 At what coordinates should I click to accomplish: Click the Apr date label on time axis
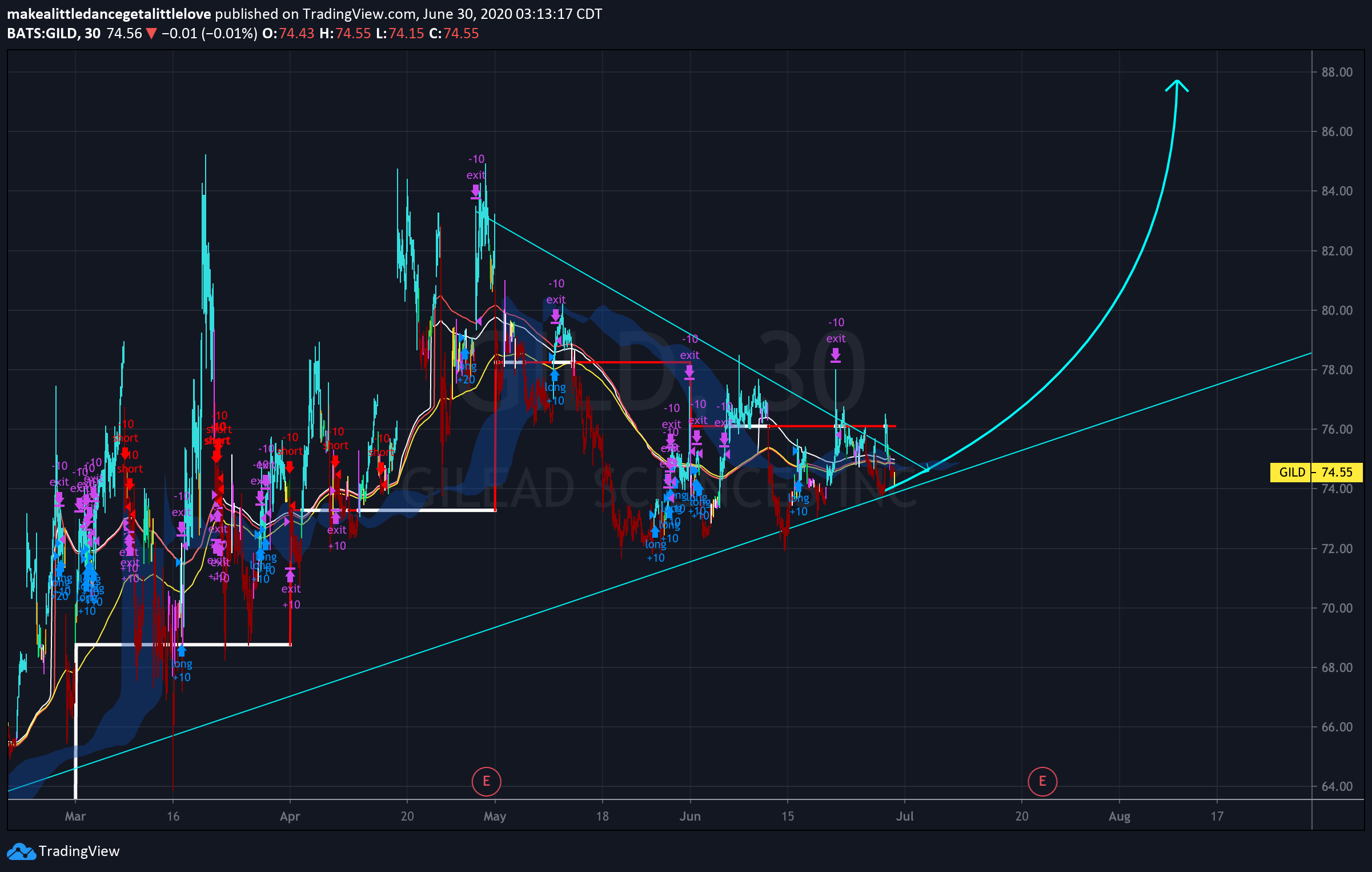pos(290,816)
